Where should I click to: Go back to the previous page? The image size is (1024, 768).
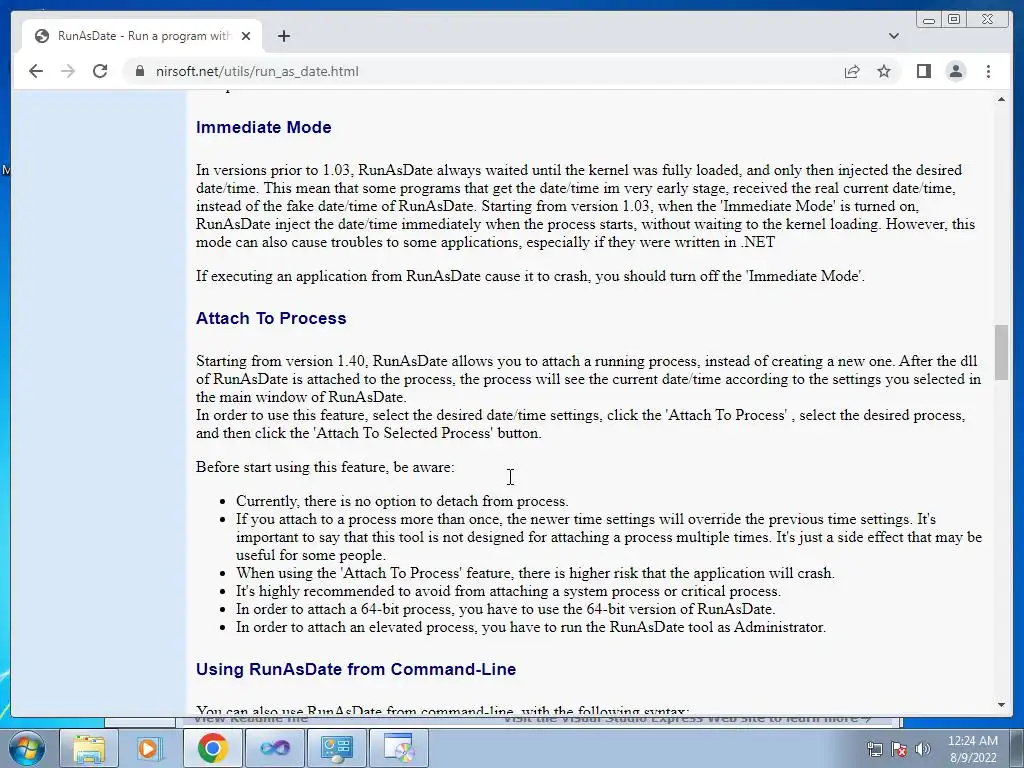coord(36,71)
